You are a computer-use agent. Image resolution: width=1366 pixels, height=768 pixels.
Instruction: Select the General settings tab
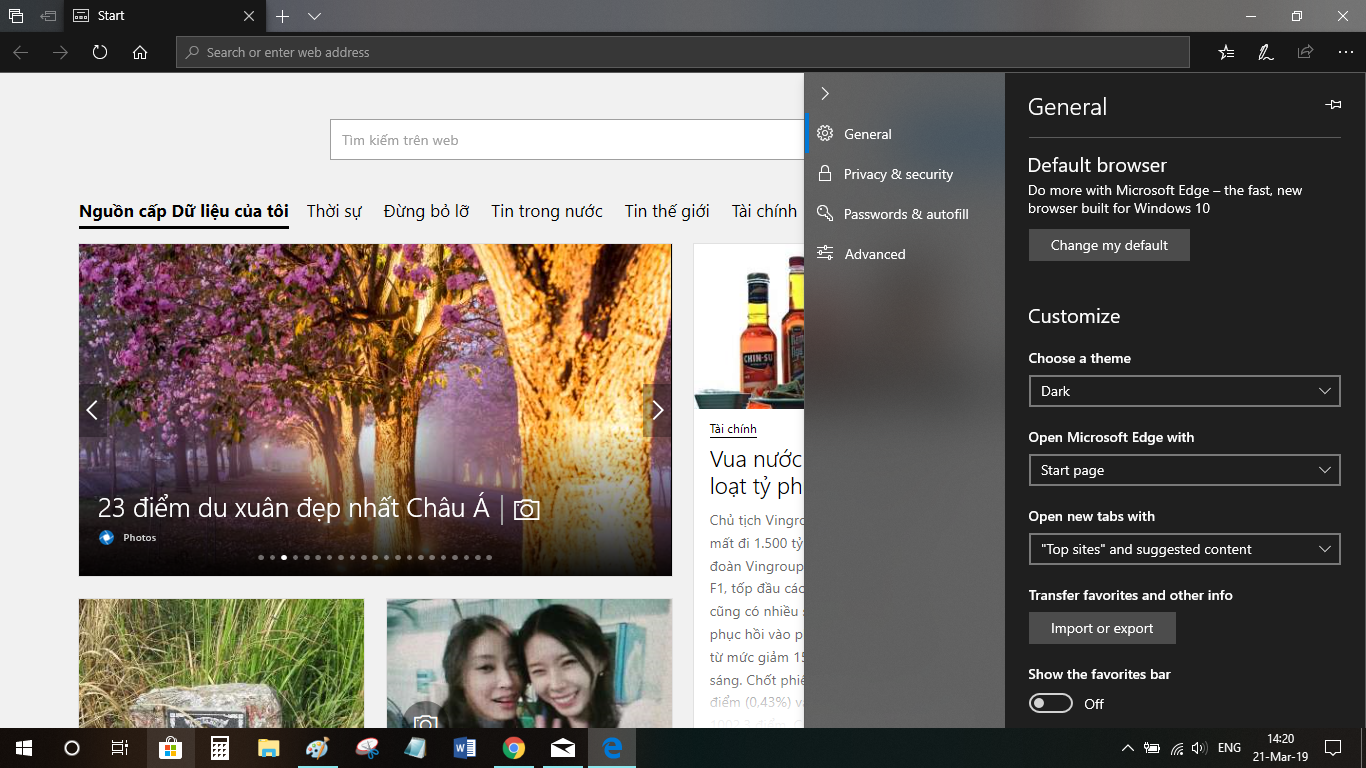pyautogui.click(x=905, y=134)
